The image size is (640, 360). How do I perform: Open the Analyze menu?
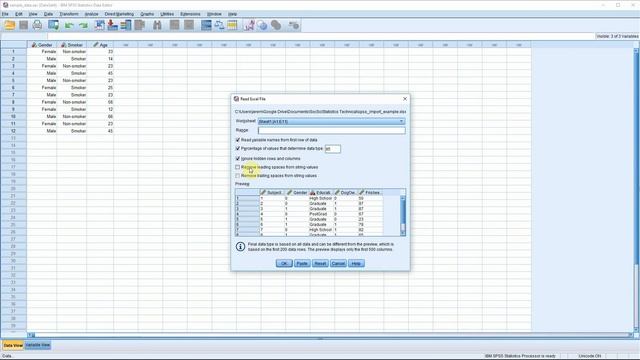coord(91,14)
